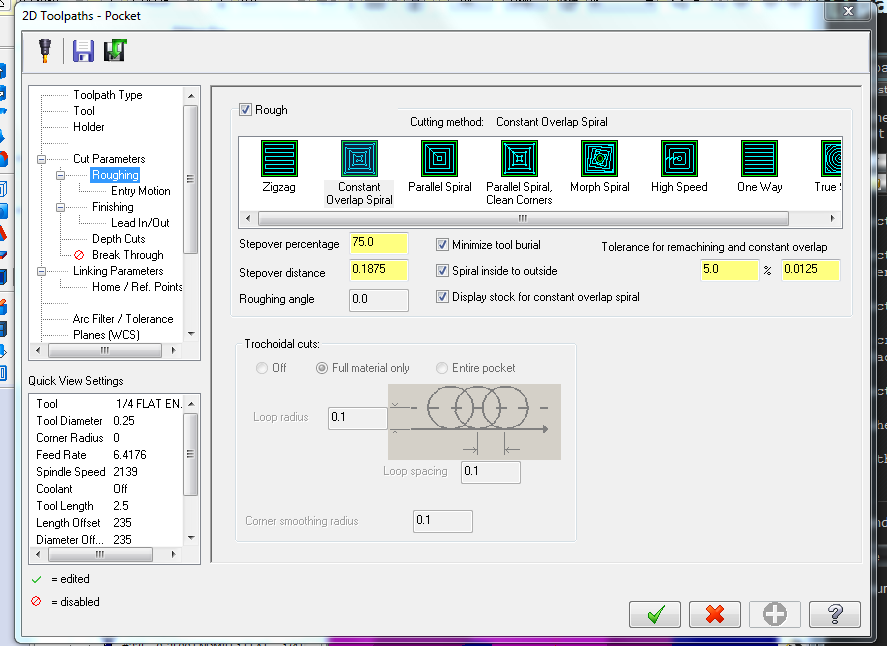Image resolution: width=887 pixels, height=646 pixels.
Task: Select the Zigzag cutting method icon
Action: [279, 159]
